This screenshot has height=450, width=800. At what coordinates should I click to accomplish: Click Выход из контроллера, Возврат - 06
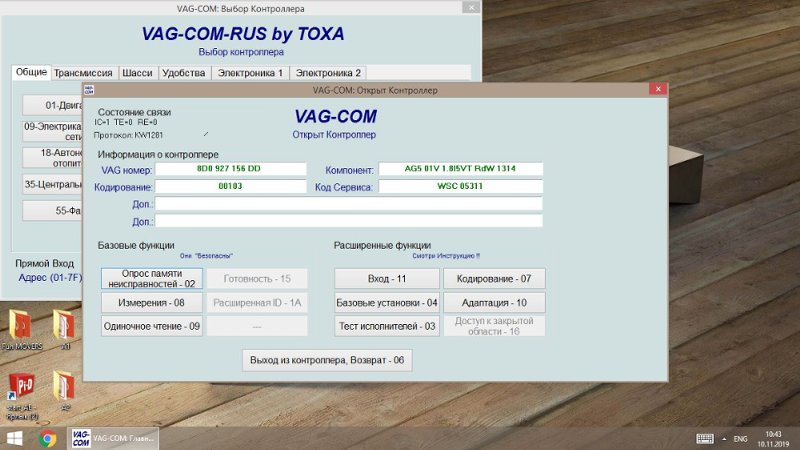point(327,360)
